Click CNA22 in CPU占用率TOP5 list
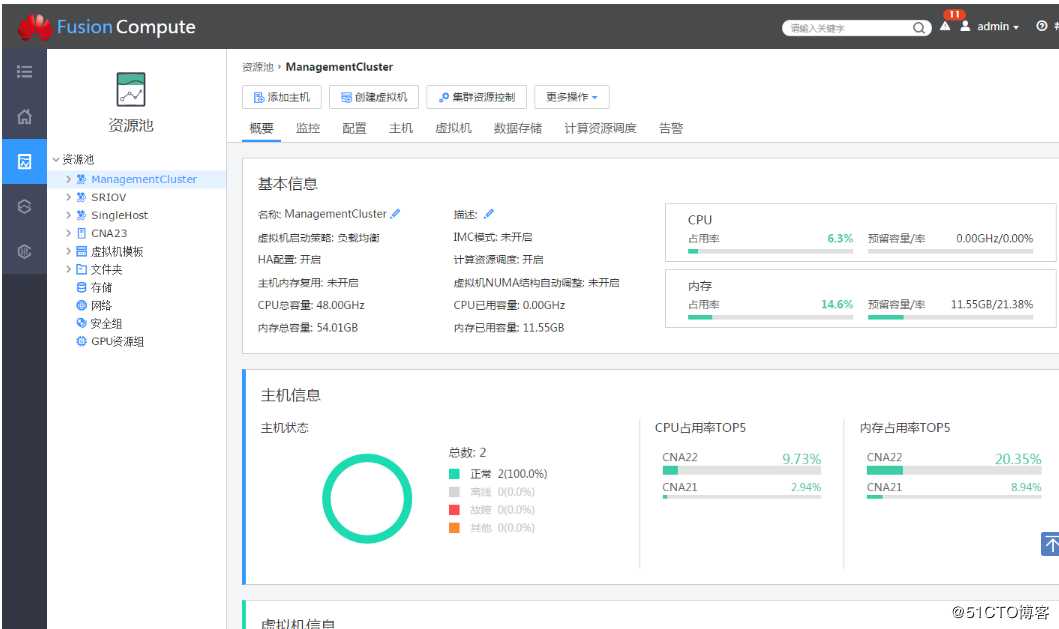Image resolution: width=1059 pixels, height=629 pixels. click(x=679, y=457)
